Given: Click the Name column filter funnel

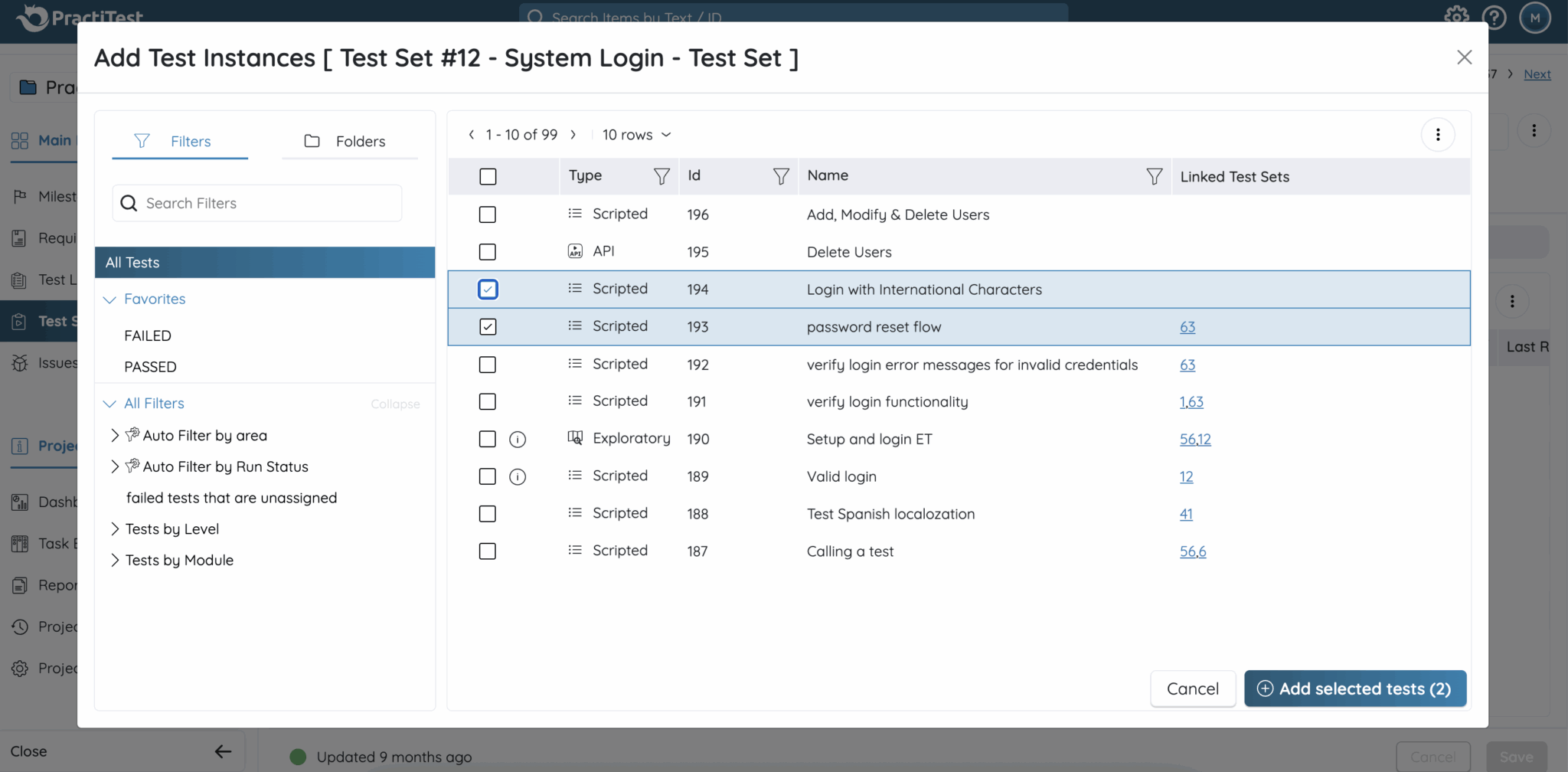Looking at the screenshot, I should [x=1154, y=177].
